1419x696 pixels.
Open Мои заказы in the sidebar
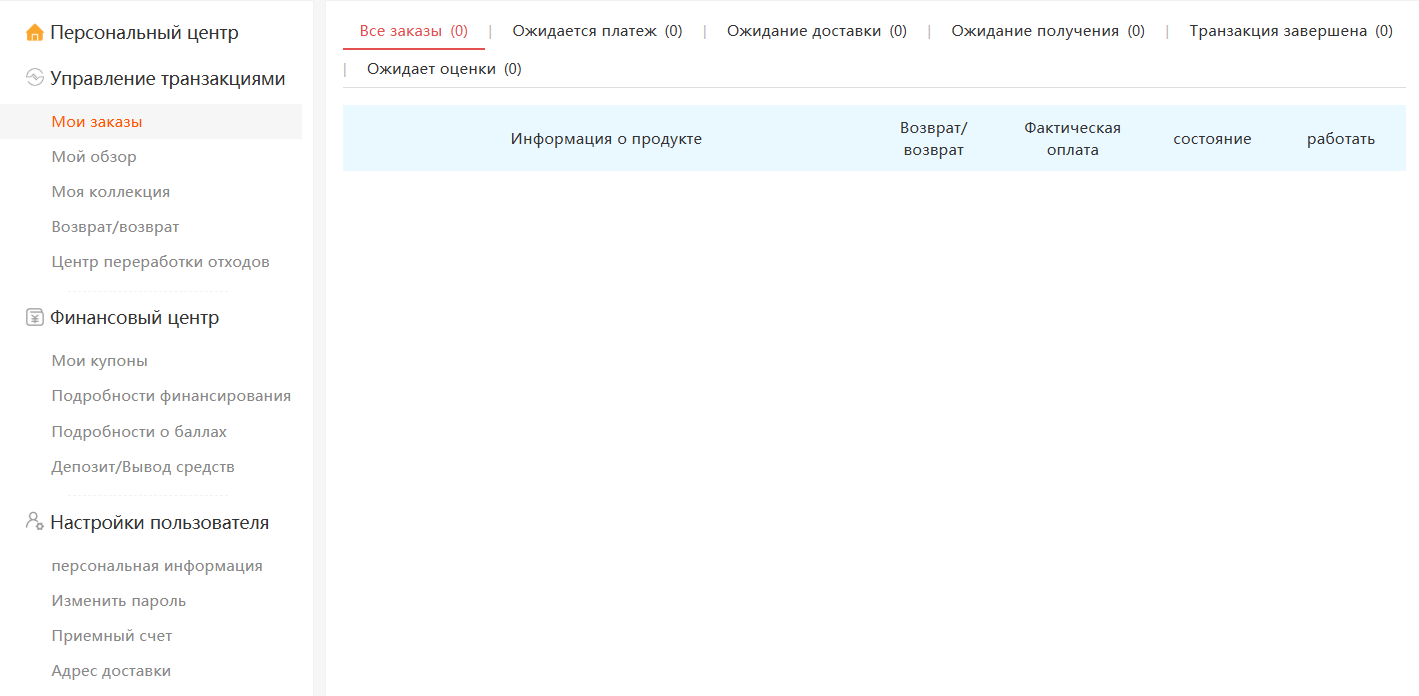[x=97, y=122]
